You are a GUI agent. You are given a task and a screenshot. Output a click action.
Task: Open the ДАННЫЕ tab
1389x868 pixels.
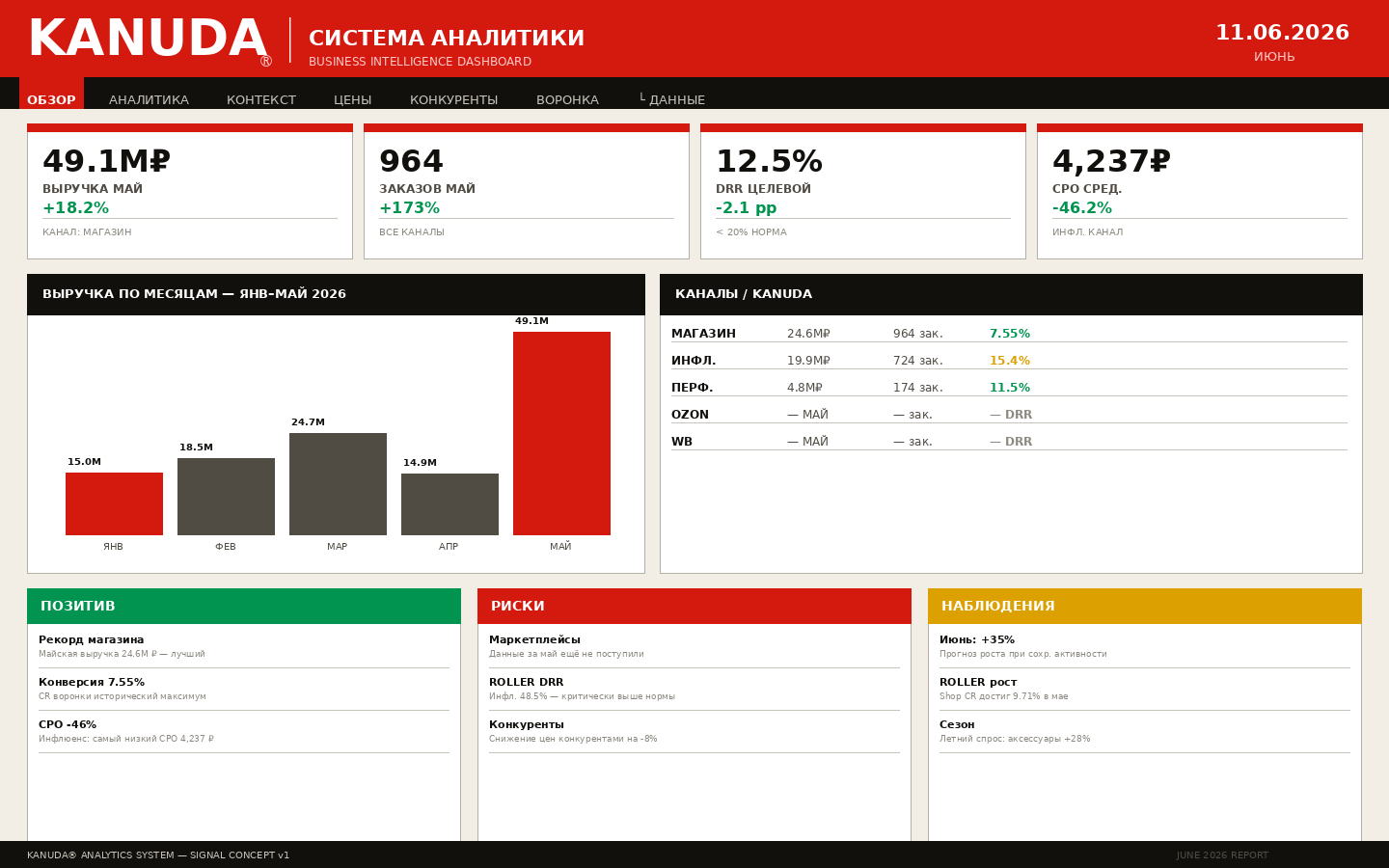672,100
